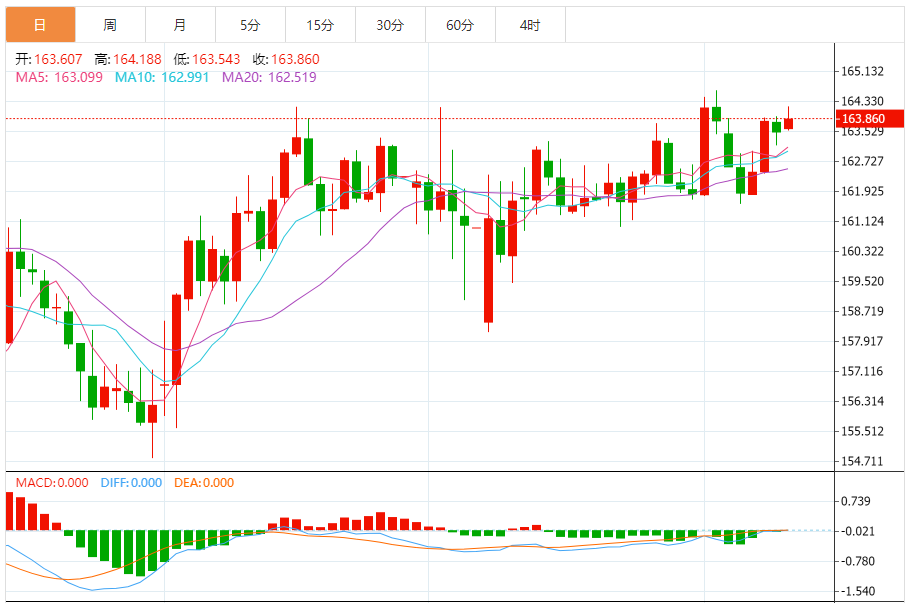Click the 154.711 price axis label
910x603 pixels.
(862, 461)
